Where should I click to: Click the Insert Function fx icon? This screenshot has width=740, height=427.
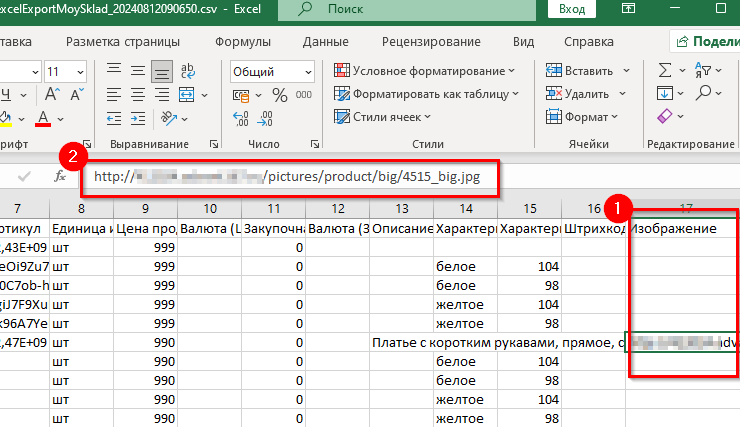(59, 176)
